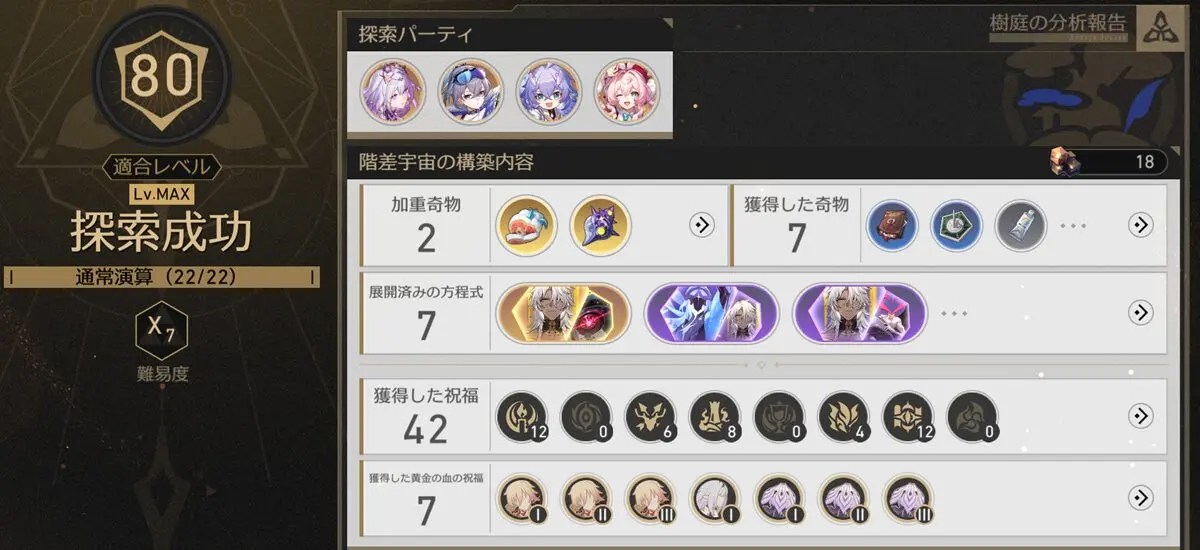Select the first gold equation card

tap(564, 314)
